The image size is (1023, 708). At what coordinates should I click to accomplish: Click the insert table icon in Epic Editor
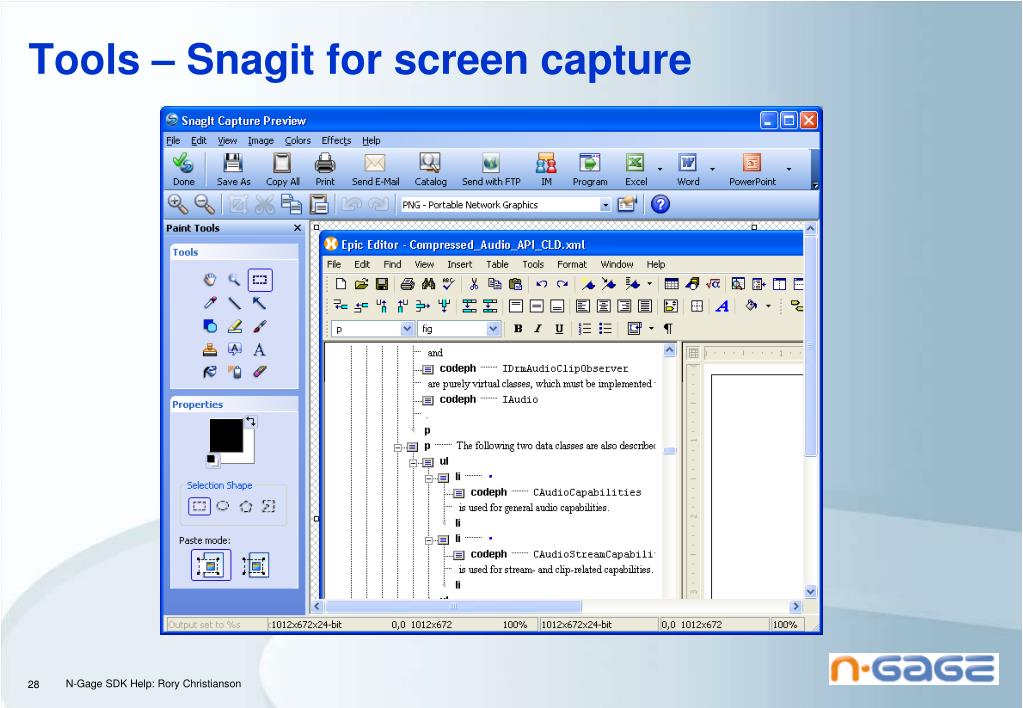(671, 284)
